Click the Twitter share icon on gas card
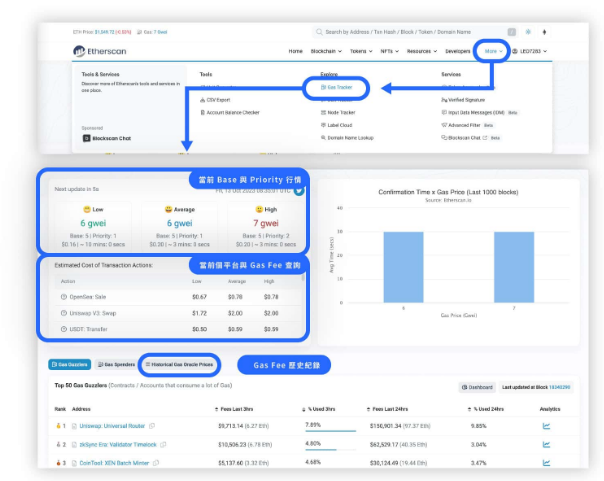The width and height of the screenshot is (604, 481). point(299,191)
